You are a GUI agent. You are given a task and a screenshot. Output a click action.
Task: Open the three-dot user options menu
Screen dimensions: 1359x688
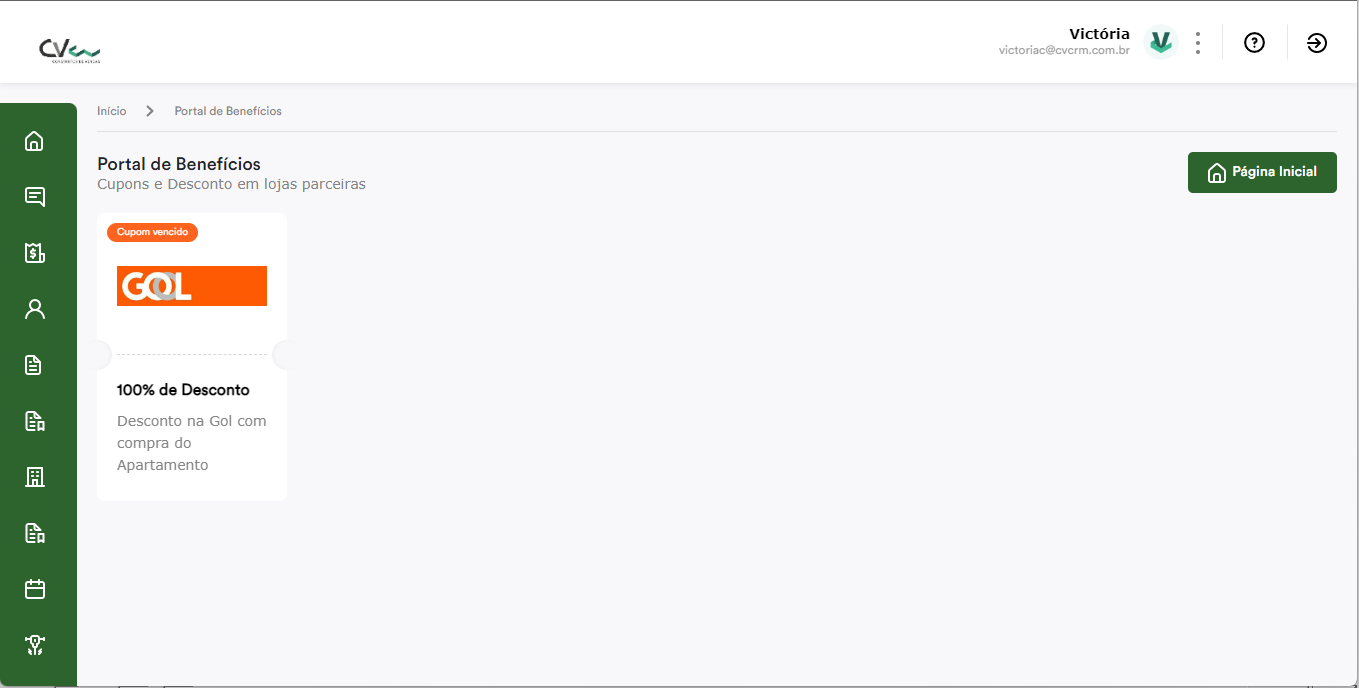[x=1198, y=43]
